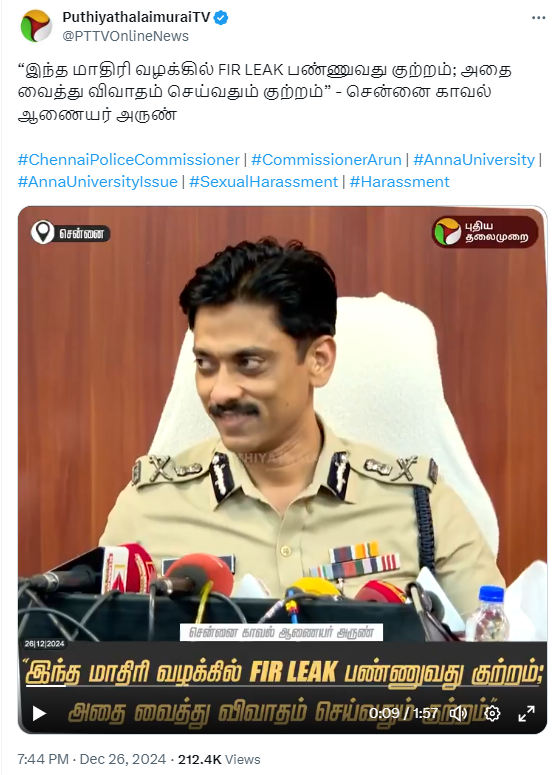Open the tweet's three-dot more menu
Image resolution: width=556 pixels, height=775 pixels.
pyautogui.click(x=538, y=17)
